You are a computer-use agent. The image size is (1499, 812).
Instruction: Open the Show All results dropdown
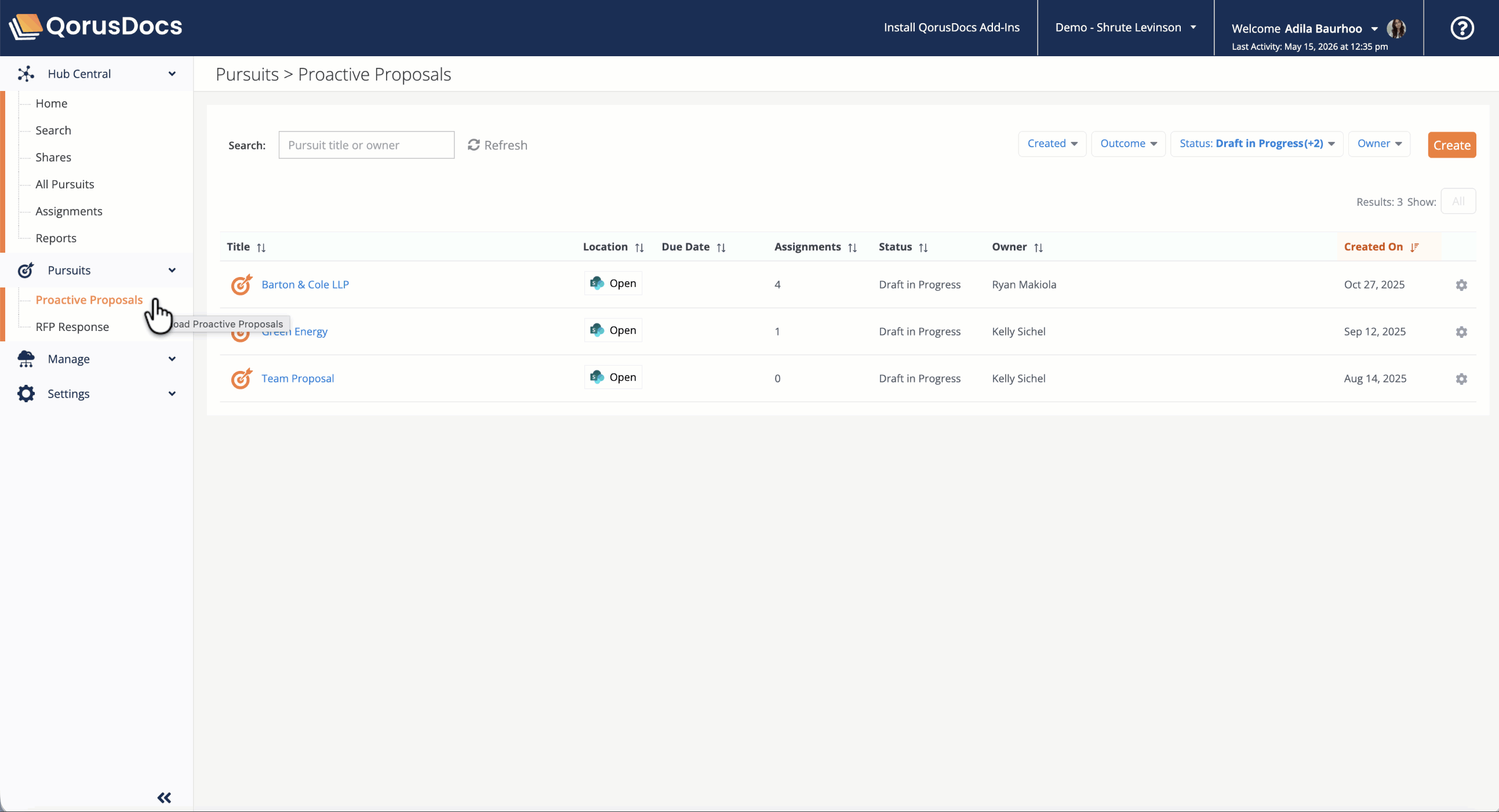point(1458,201)
